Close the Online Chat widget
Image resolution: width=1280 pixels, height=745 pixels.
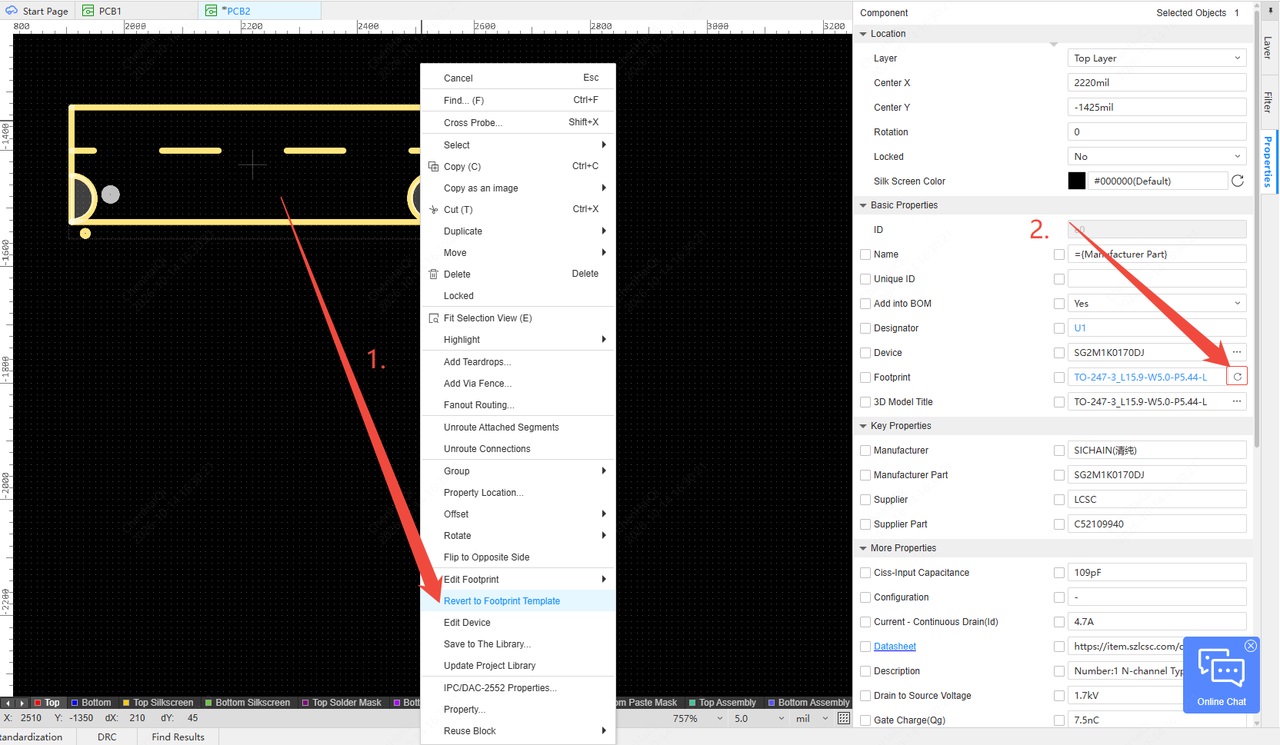(1251, 646)
